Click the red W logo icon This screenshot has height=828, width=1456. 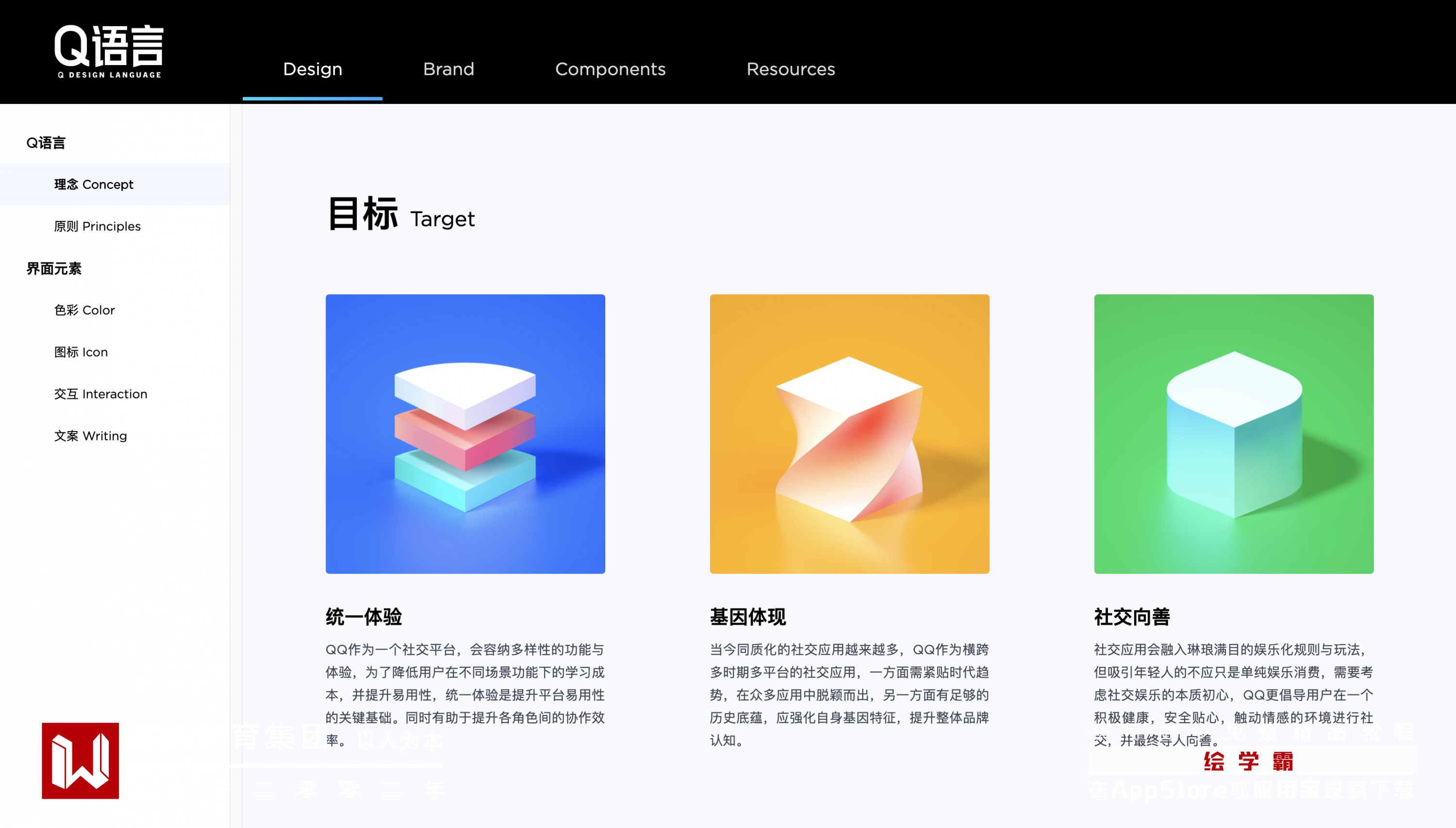tap(80, 761)
